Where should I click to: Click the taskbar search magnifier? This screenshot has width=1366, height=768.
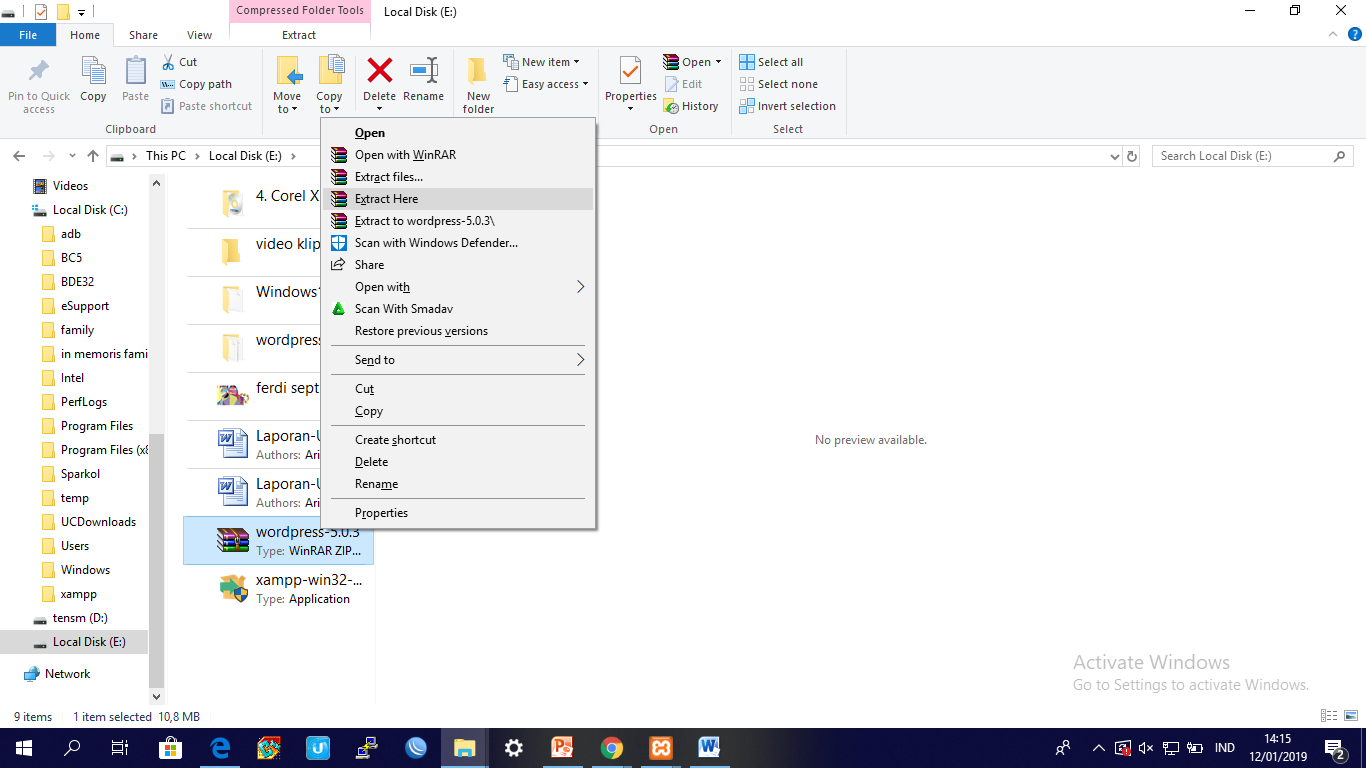72,748
